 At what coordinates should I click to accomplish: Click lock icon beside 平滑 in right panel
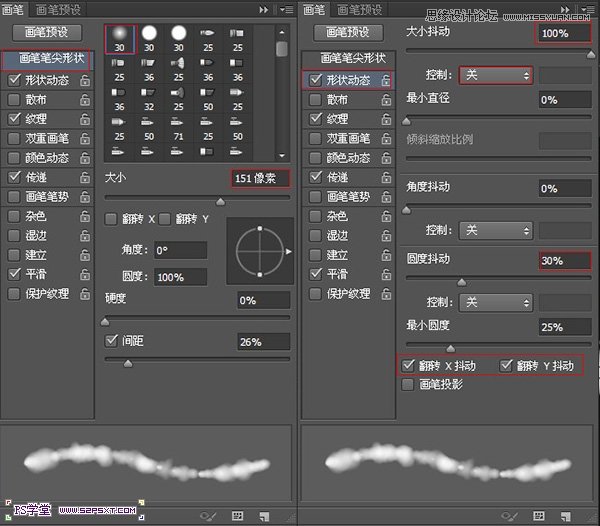386,274
